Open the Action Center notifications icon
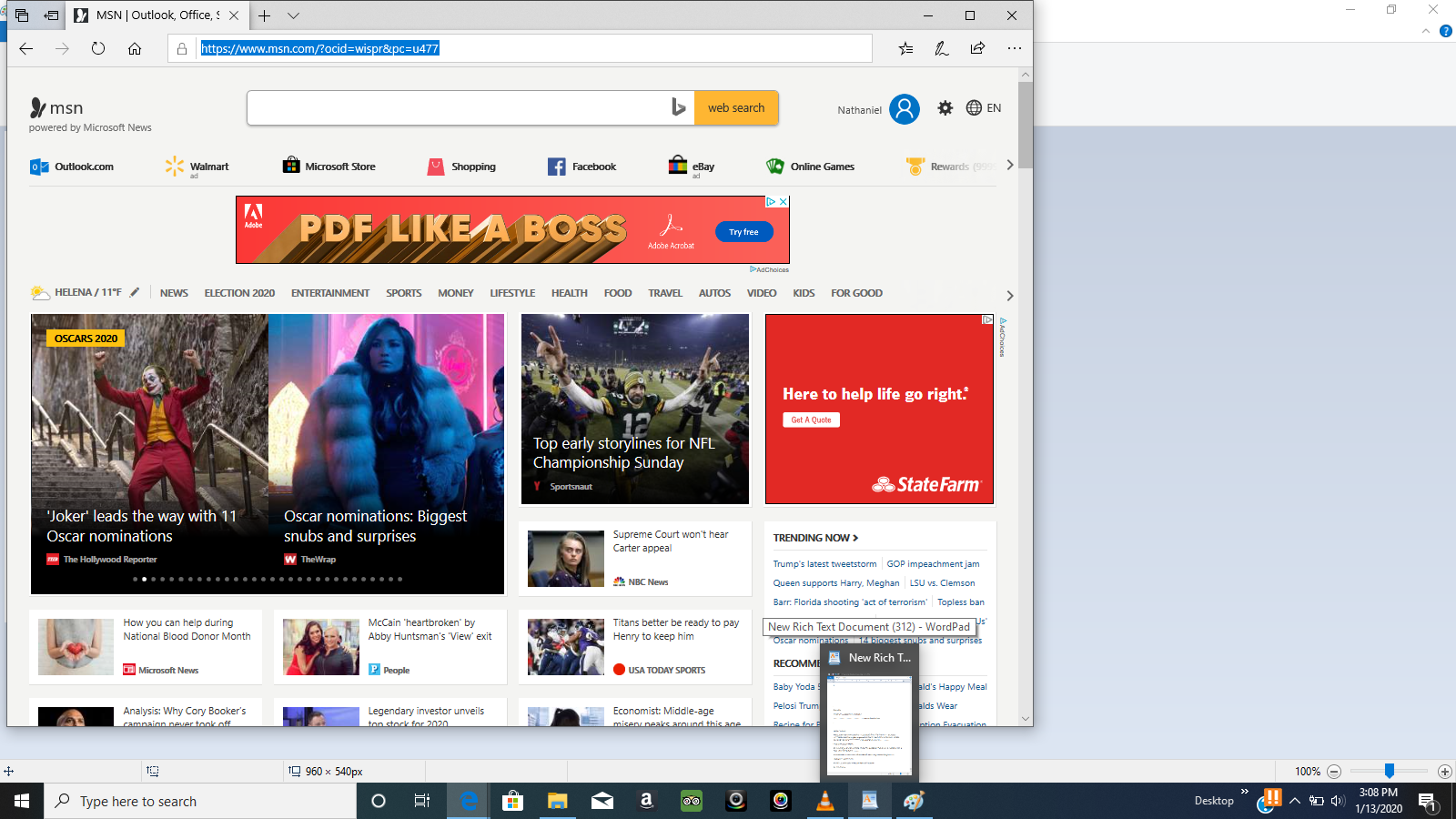The image size is (1456, 819). coord(1427,801)
